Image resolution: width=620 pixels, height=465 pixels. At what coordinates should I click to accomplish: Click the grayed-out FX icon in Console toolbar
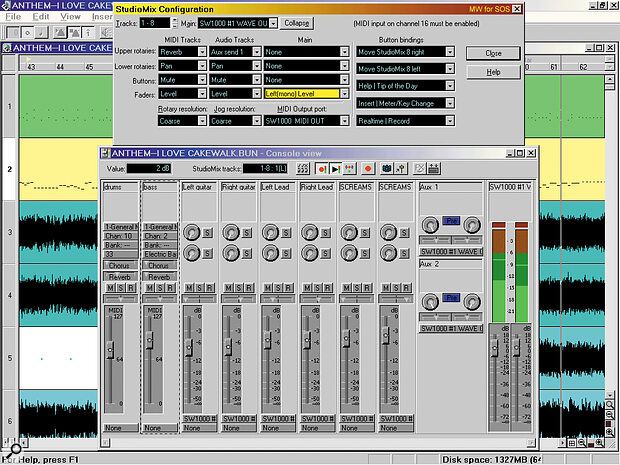420,169
